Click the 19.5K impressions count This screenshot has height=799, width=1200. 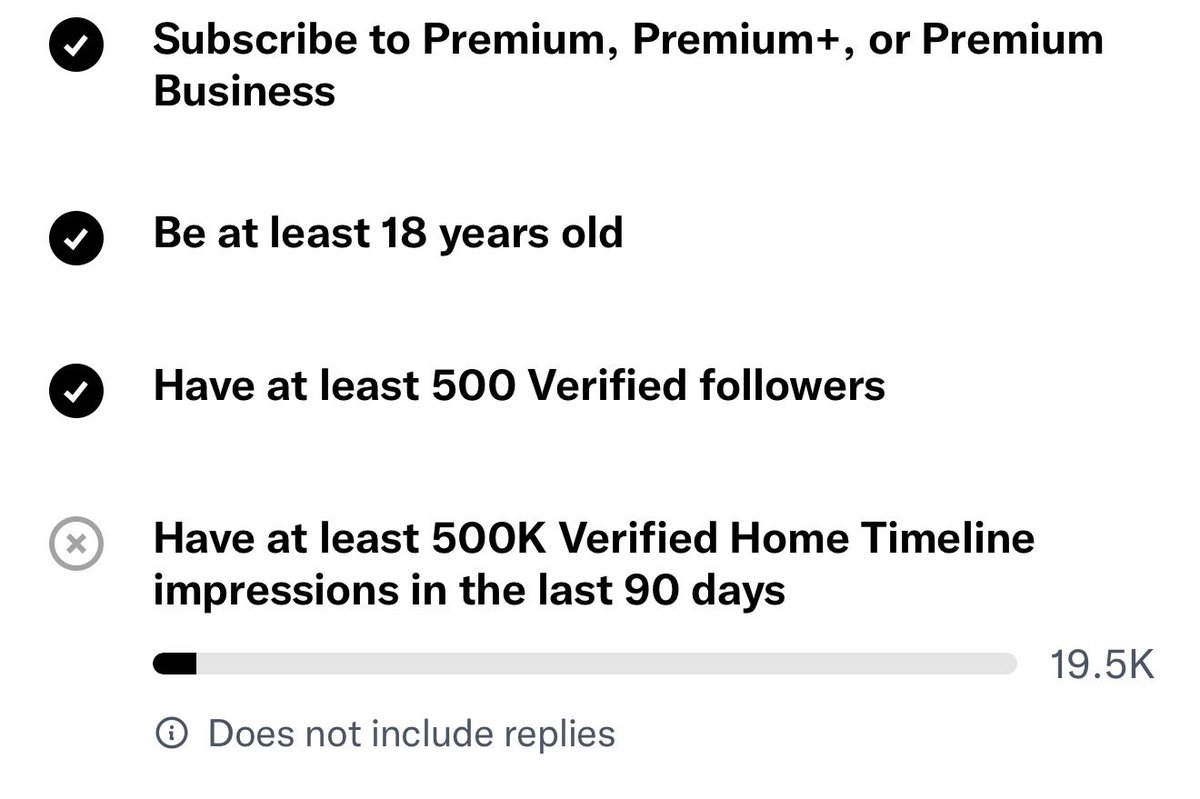pos(1102,665)
